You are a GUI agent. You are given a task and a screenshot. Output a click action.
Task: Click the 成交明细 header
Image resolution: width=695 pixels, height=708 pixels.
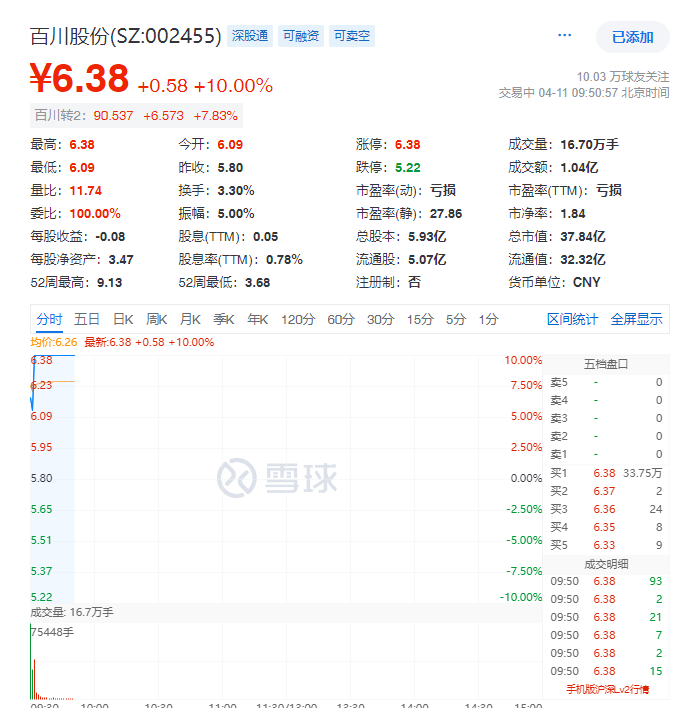click(606, 564)
